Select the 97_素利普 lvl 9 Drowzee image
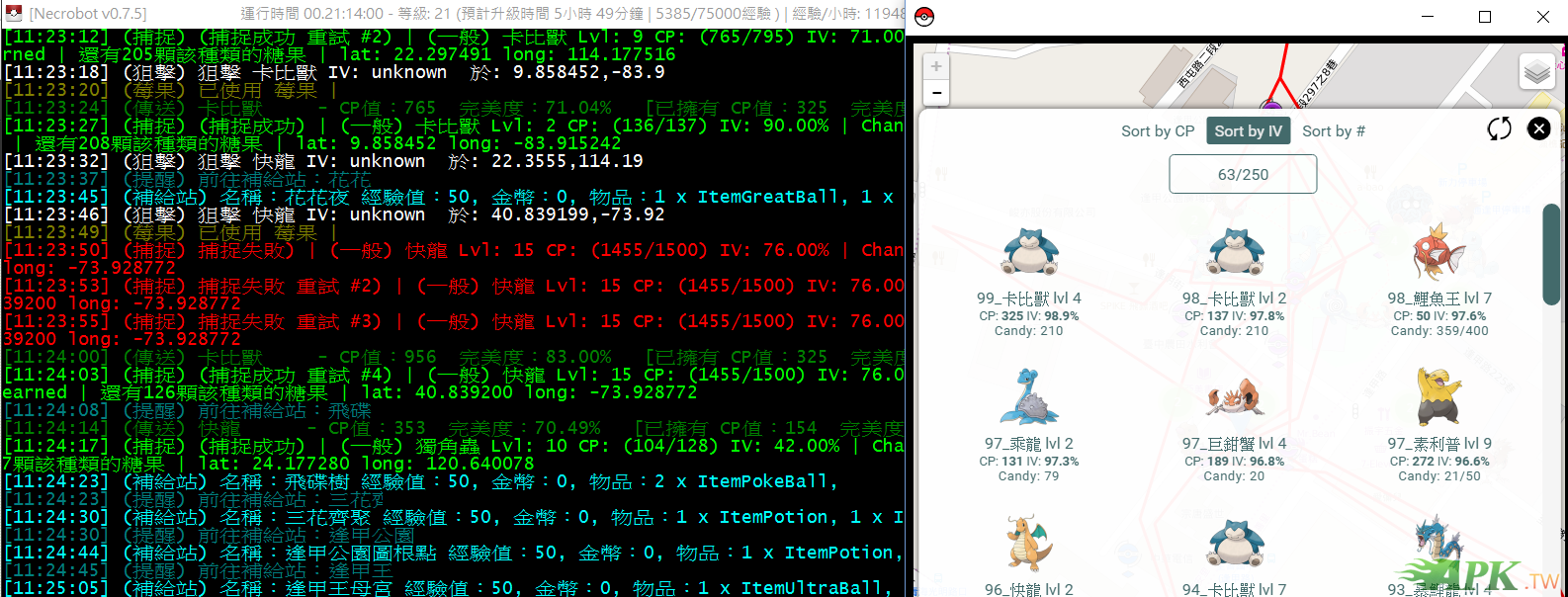The width and height of the screenshot is (1568, 597). [1438, 396]
